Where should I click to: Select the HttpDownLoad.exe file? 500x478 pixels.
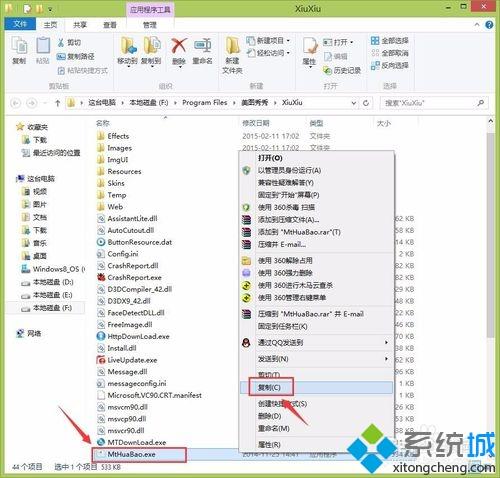pos(133,336)
